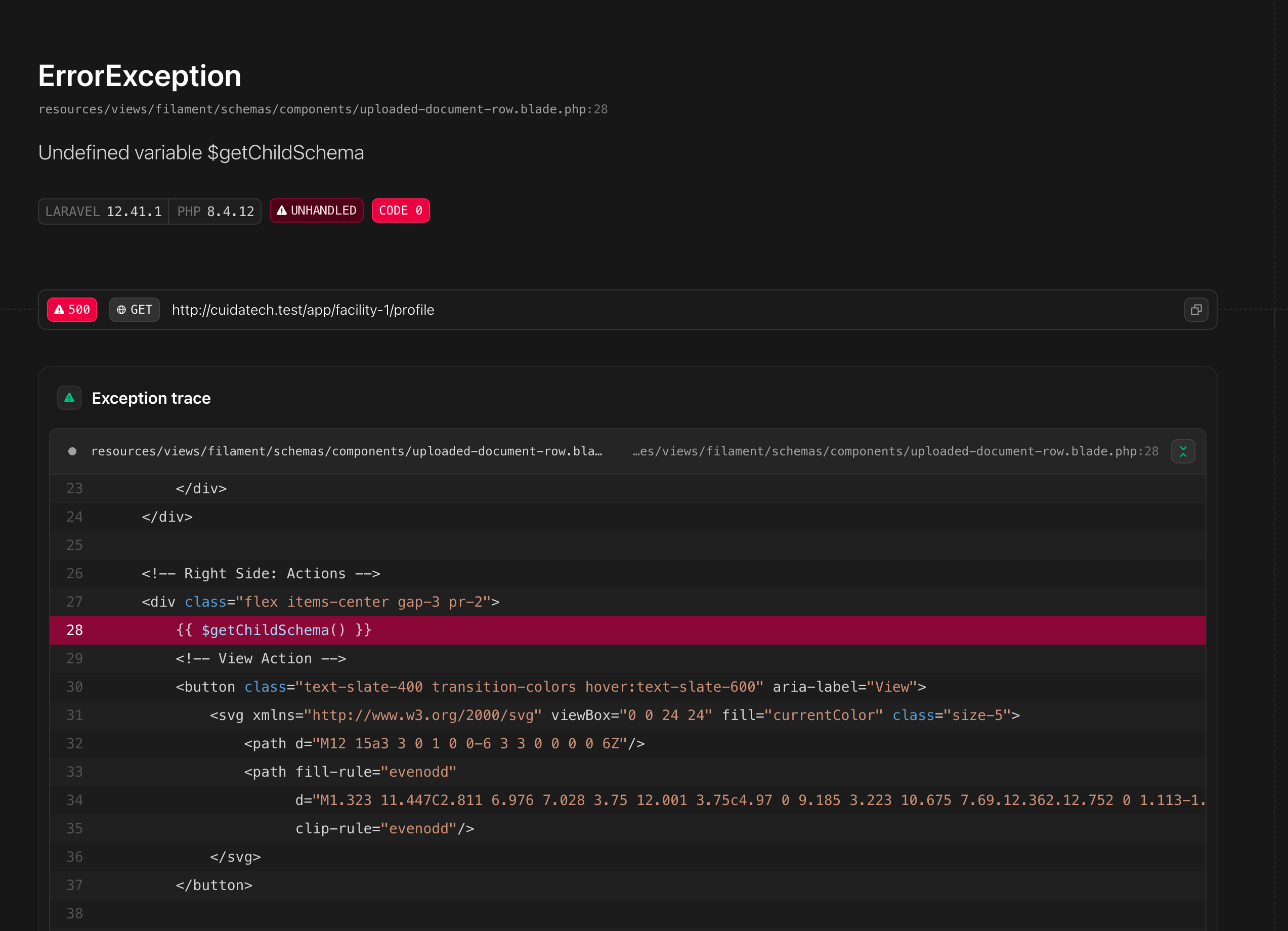Click the LARAVEL 12.41.1 version badge

(103, 211)
